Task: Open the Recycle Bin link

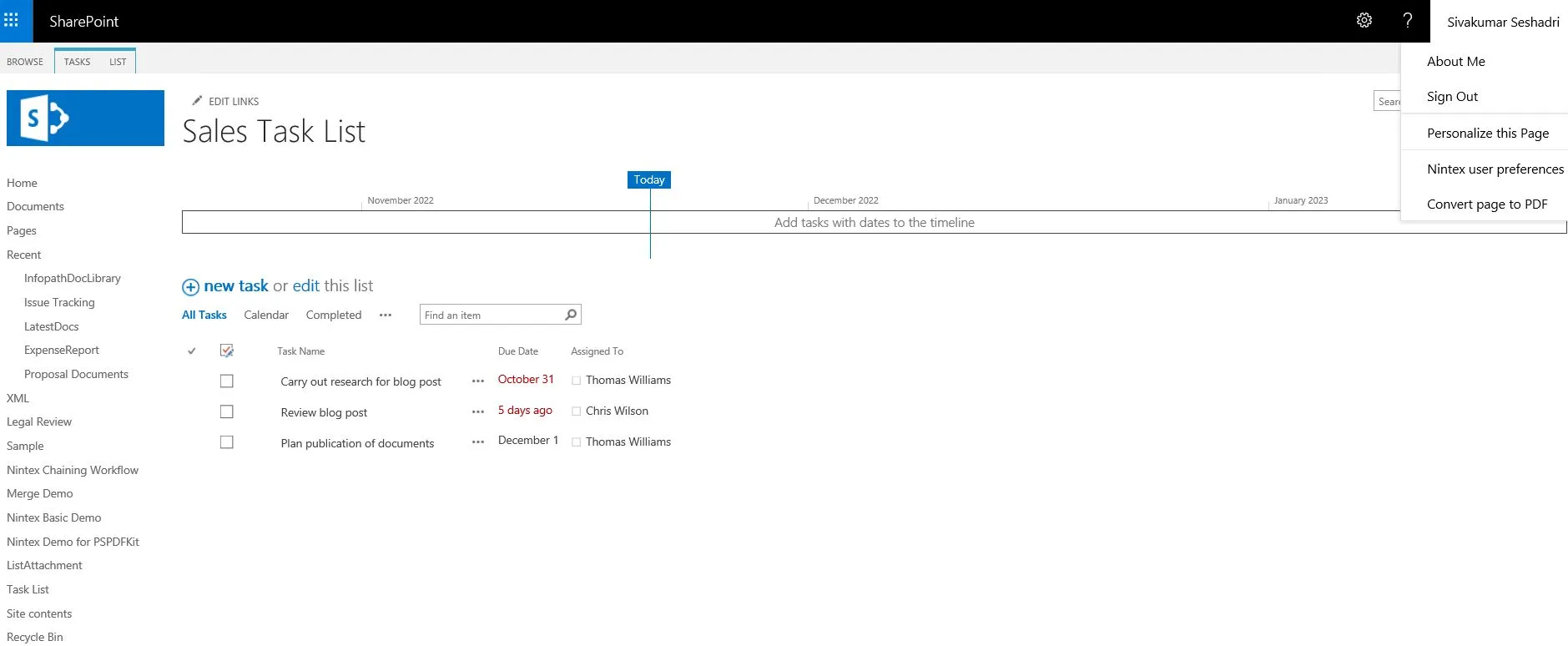Action: 35,637
